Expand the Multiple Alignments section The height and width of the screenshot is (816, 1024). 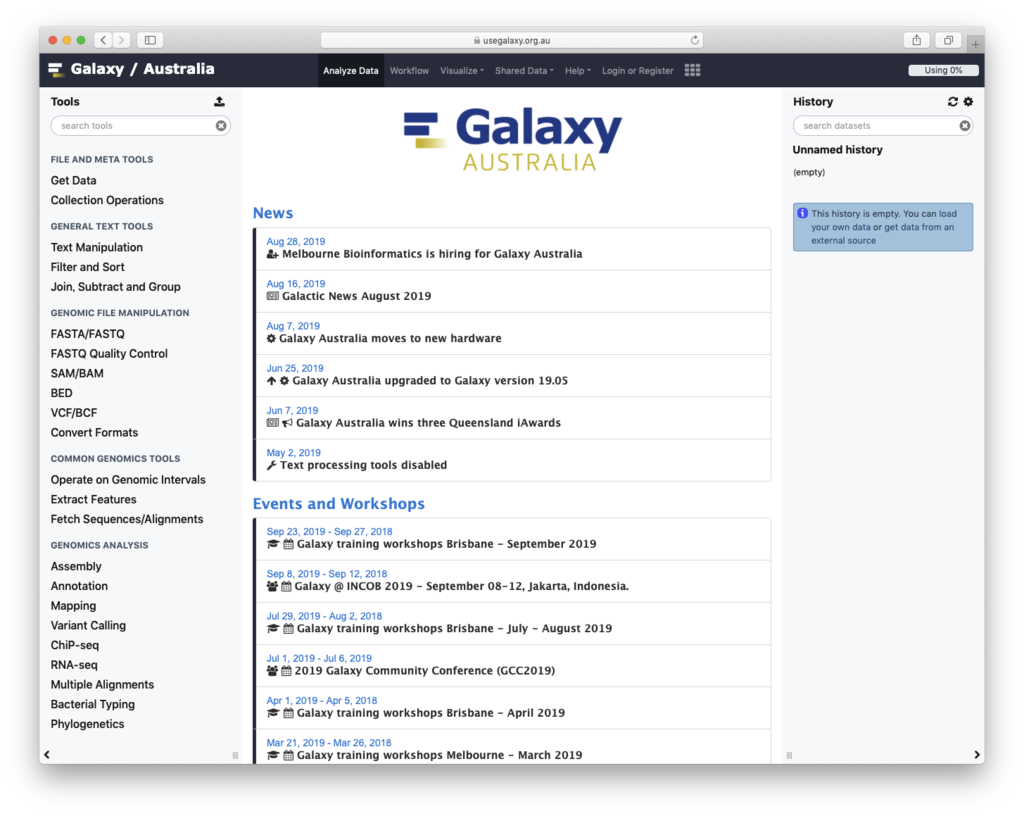103,684
